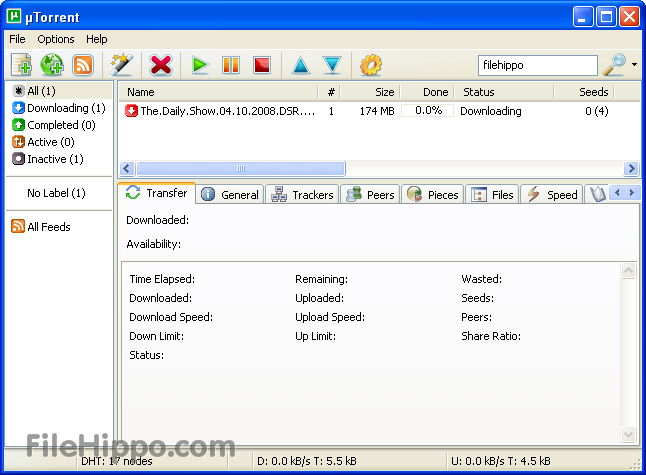
Task: Click the details pane scroll down arrow
Action: tap(629, 434)
